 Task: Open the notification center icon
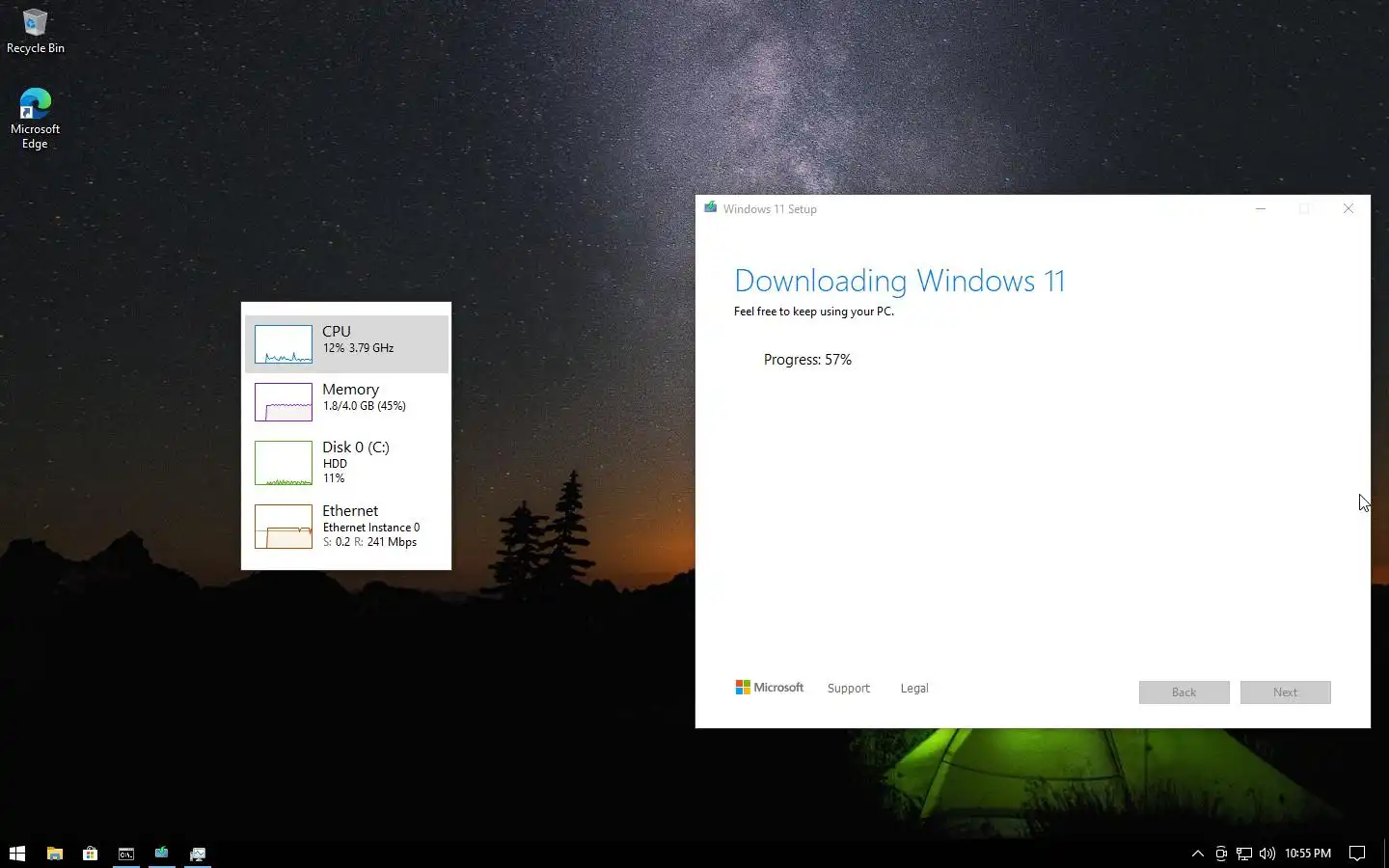1357,854
